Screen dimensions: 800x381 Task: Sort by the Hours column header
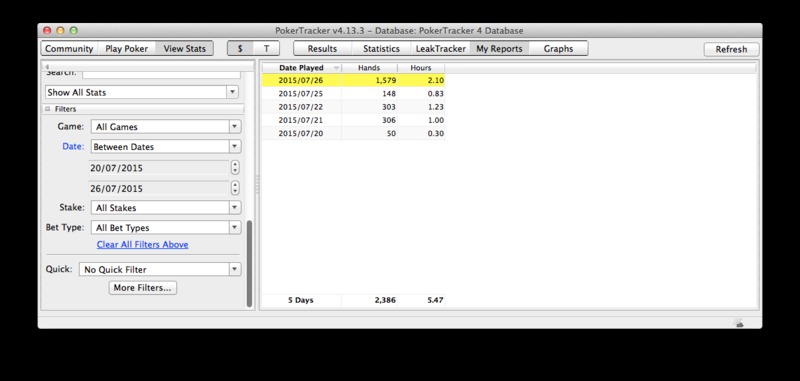(421, 68)
